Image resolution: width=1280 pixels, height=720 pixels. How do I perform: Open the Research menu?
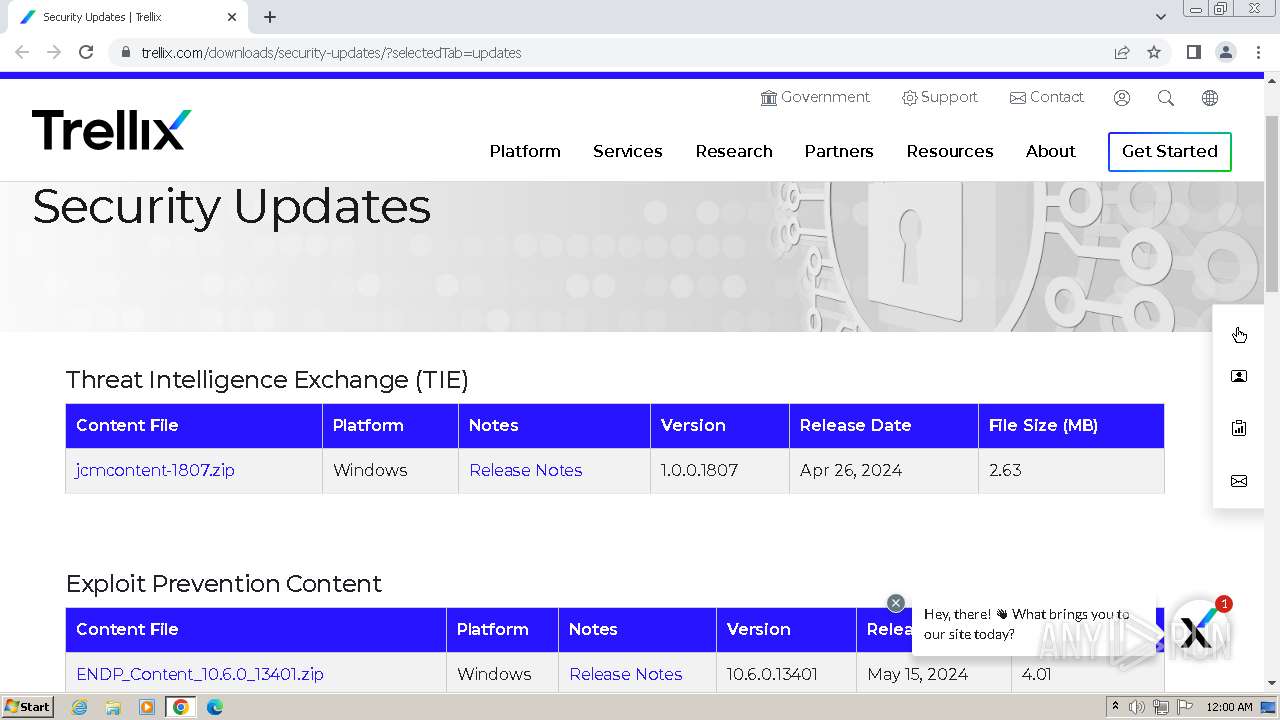[734, 151]
